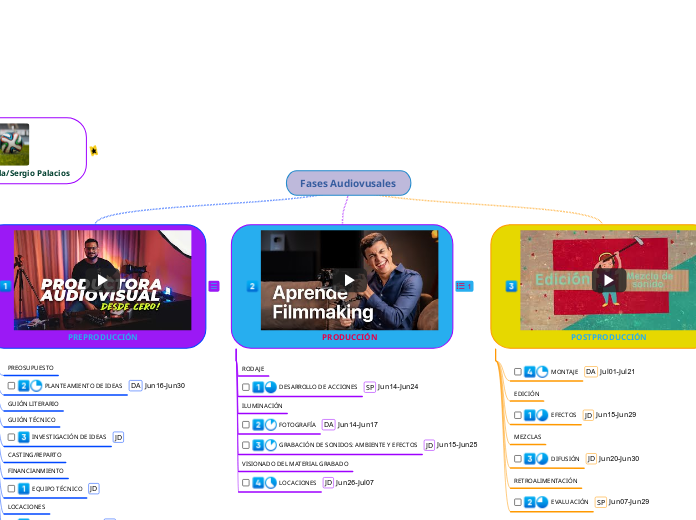Screen dimensions: 696x520
Task: Click progress pie icon on Efectos
Action: pos(542,415)
